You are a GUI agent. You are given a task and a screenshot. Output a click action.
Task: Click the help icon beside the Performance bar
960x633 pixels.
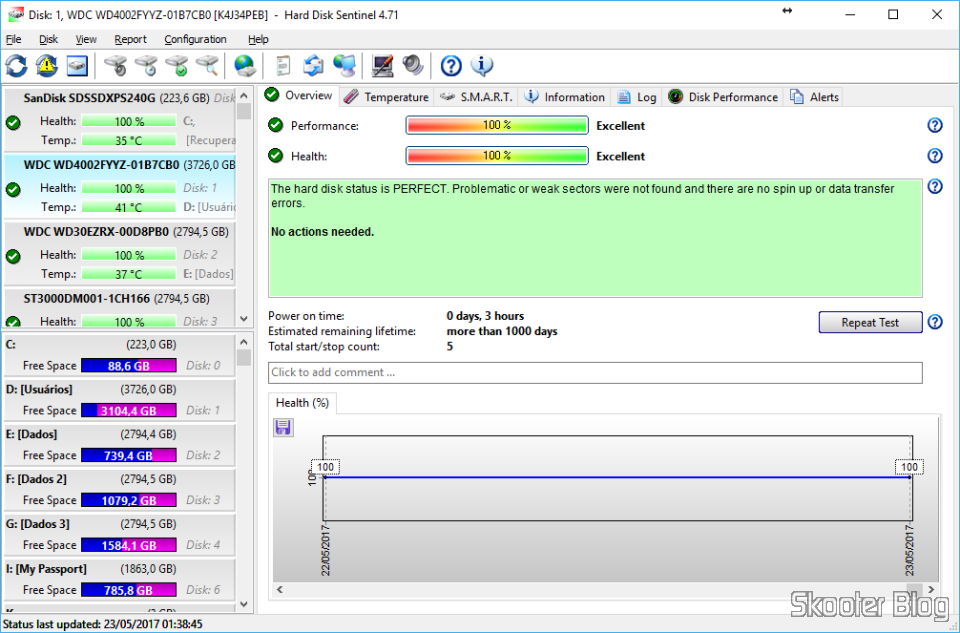click(935, 125)
